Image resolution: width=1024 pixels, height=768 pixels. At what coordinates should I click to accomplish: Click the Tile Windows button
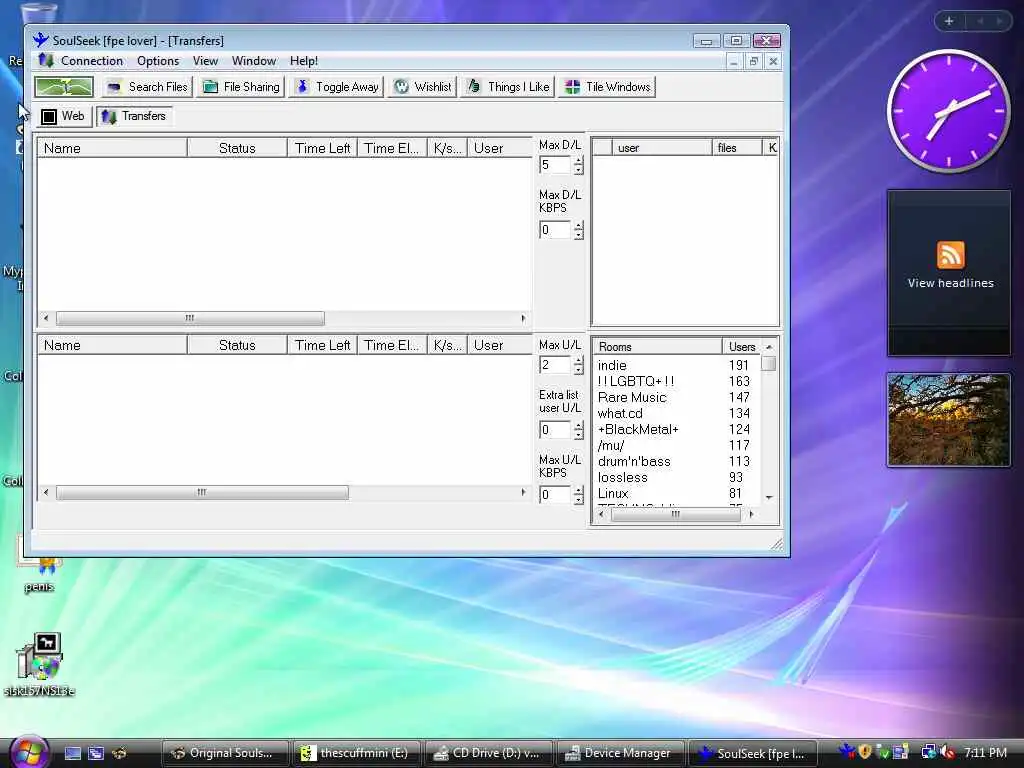tap(607, 87)
